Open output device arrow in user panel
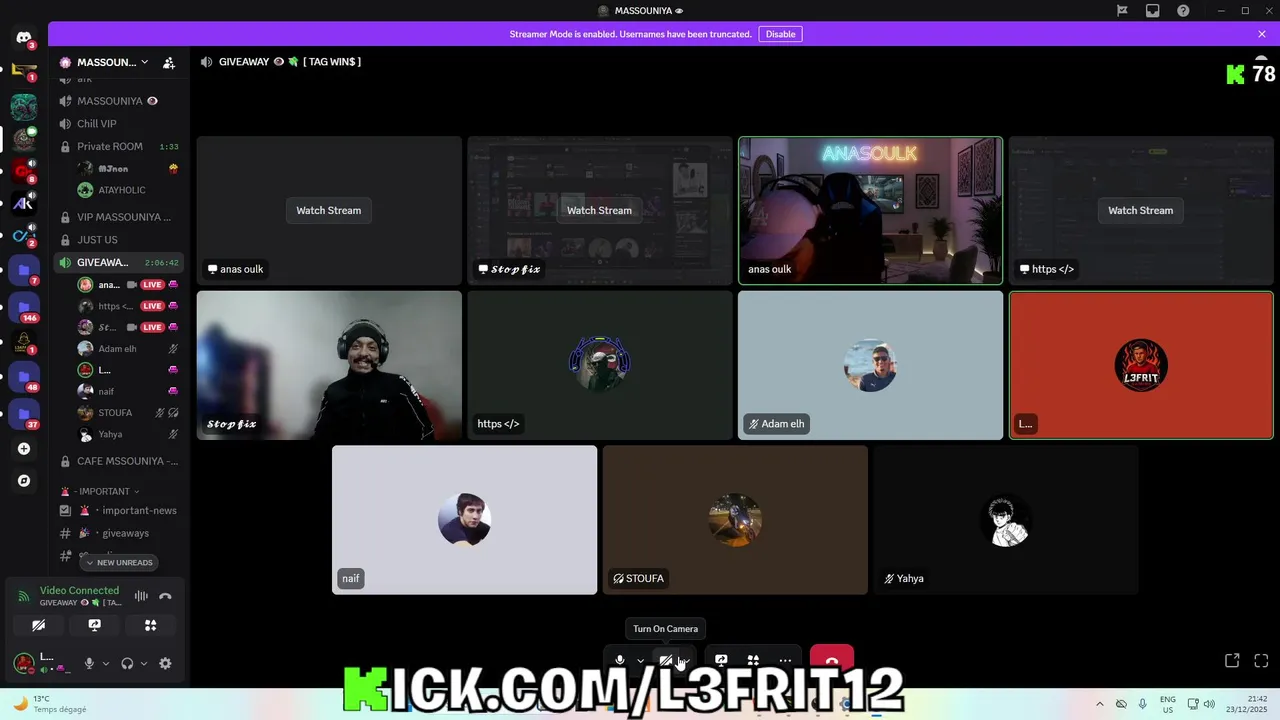The image size is (1280, 720). [x=144, y=663]
